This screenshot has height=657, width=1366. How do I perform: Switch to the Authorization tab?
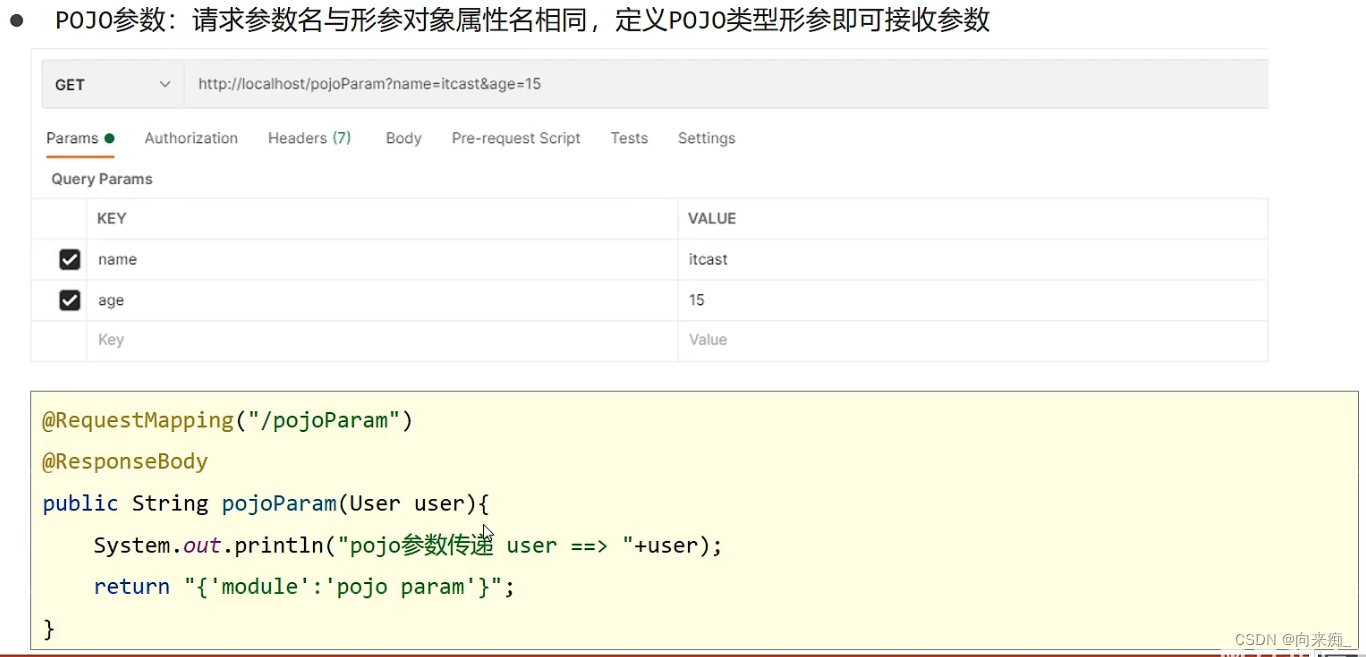point(191,138)
